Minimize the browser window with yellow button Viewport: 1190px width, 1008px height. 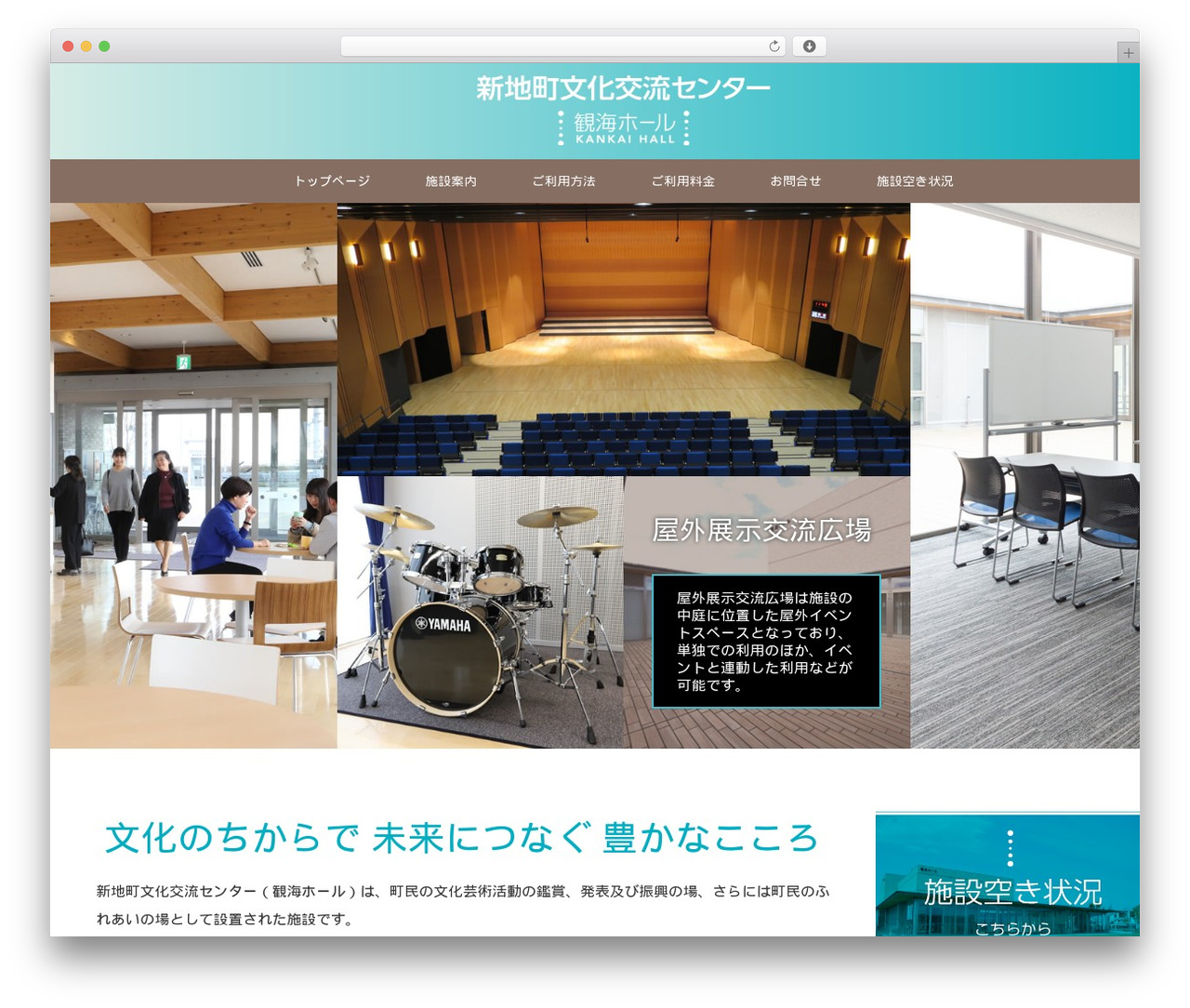(86, 46)
